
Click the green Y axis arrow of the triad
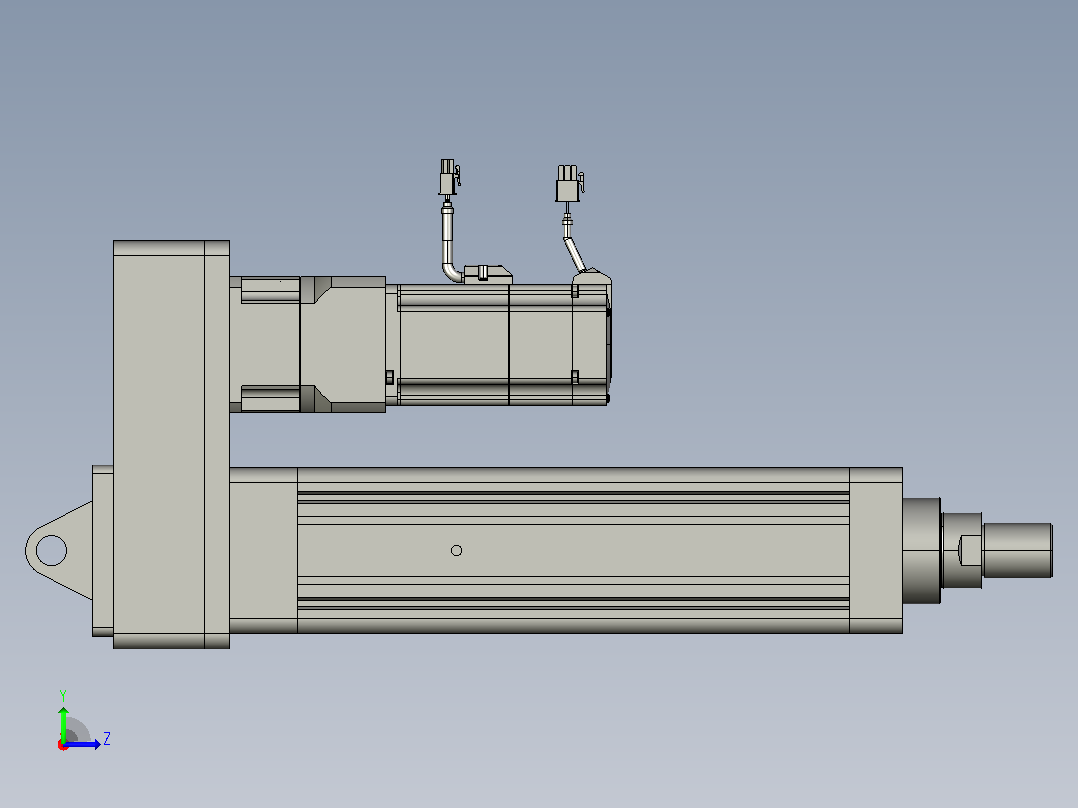pos(63,724)
